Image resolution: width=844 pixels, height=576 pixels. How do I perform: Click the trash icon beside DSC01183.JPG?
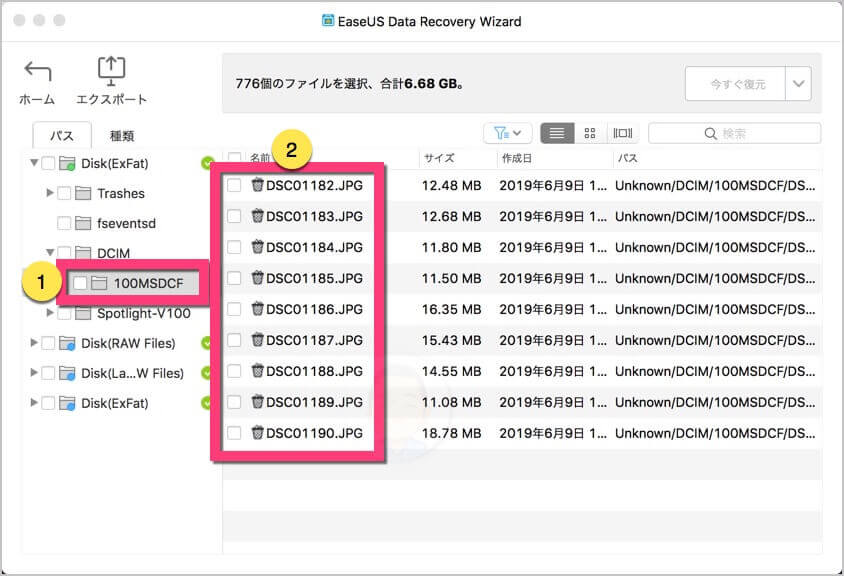[257, 216]
